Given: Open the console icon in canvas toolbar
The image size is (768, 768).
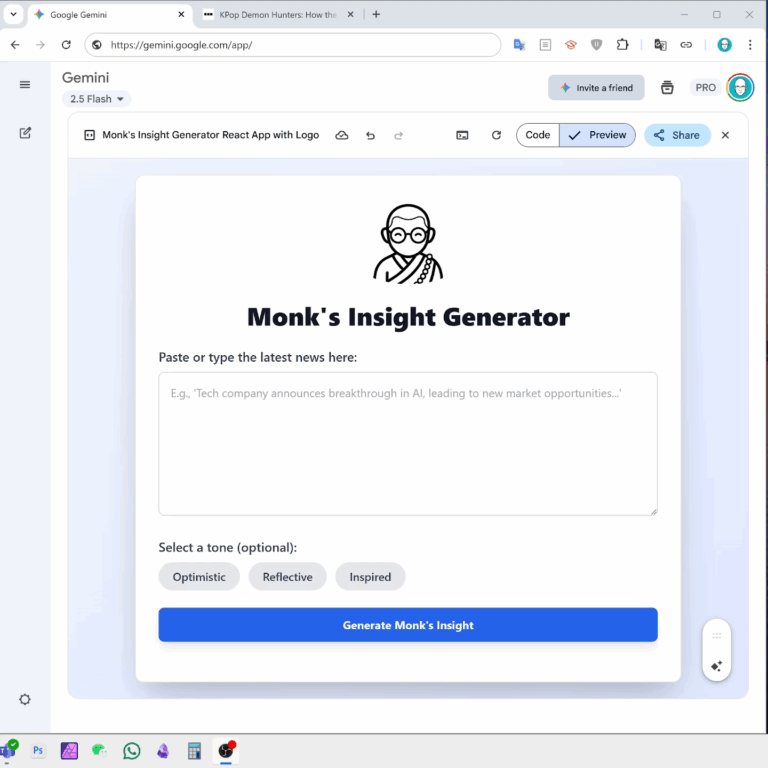Looking at the screenshot, I should 462,135.
